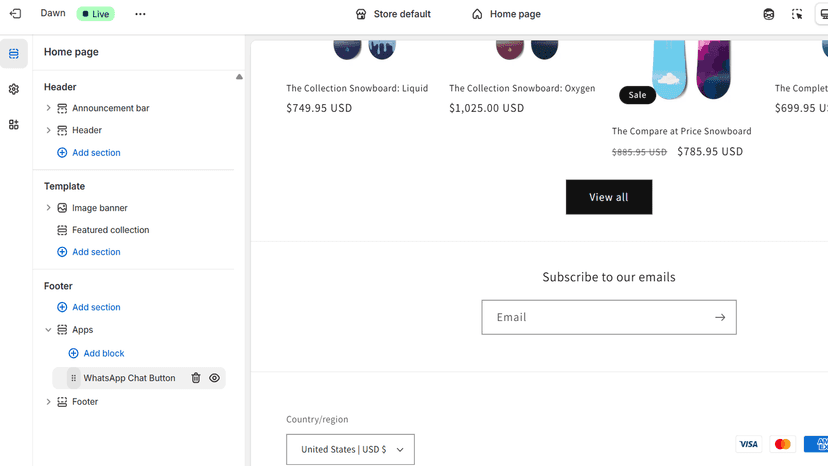Add block to Apps section
Image resolution: width=828 pixels, height=466 pixels.
pyautogui.click(x=97, y=353)
